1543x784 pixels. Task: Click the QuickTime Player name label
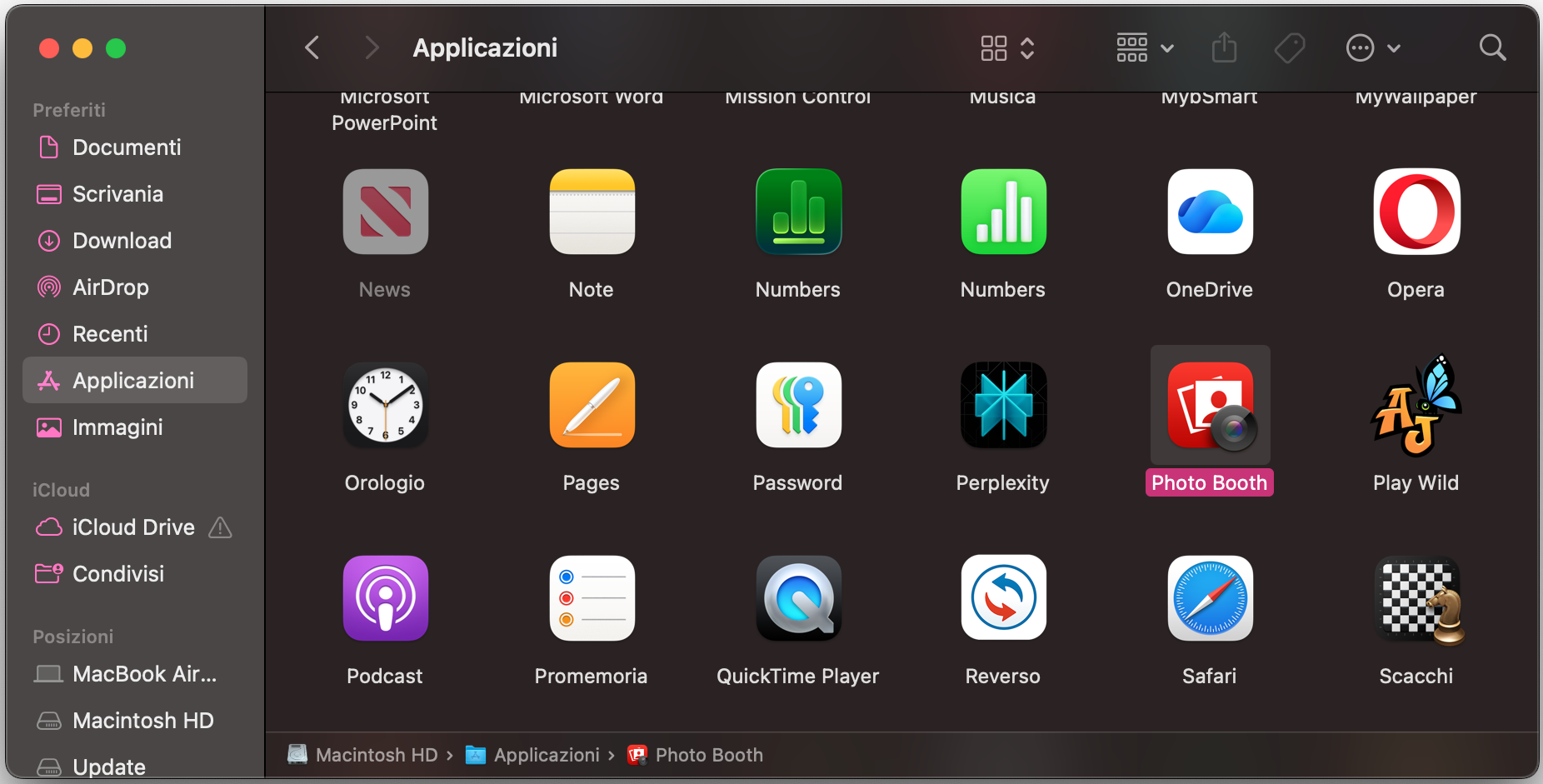point(798,677)
